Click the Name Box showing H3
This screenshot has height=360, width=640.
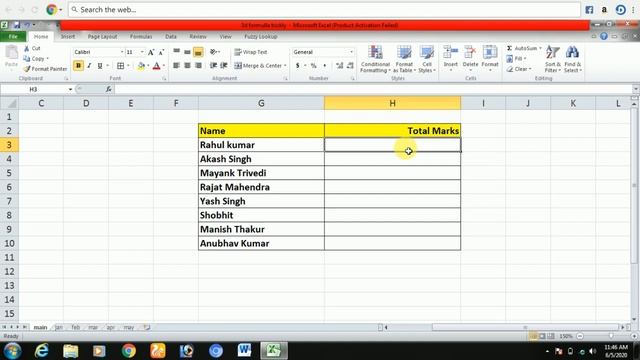(33, 89)
